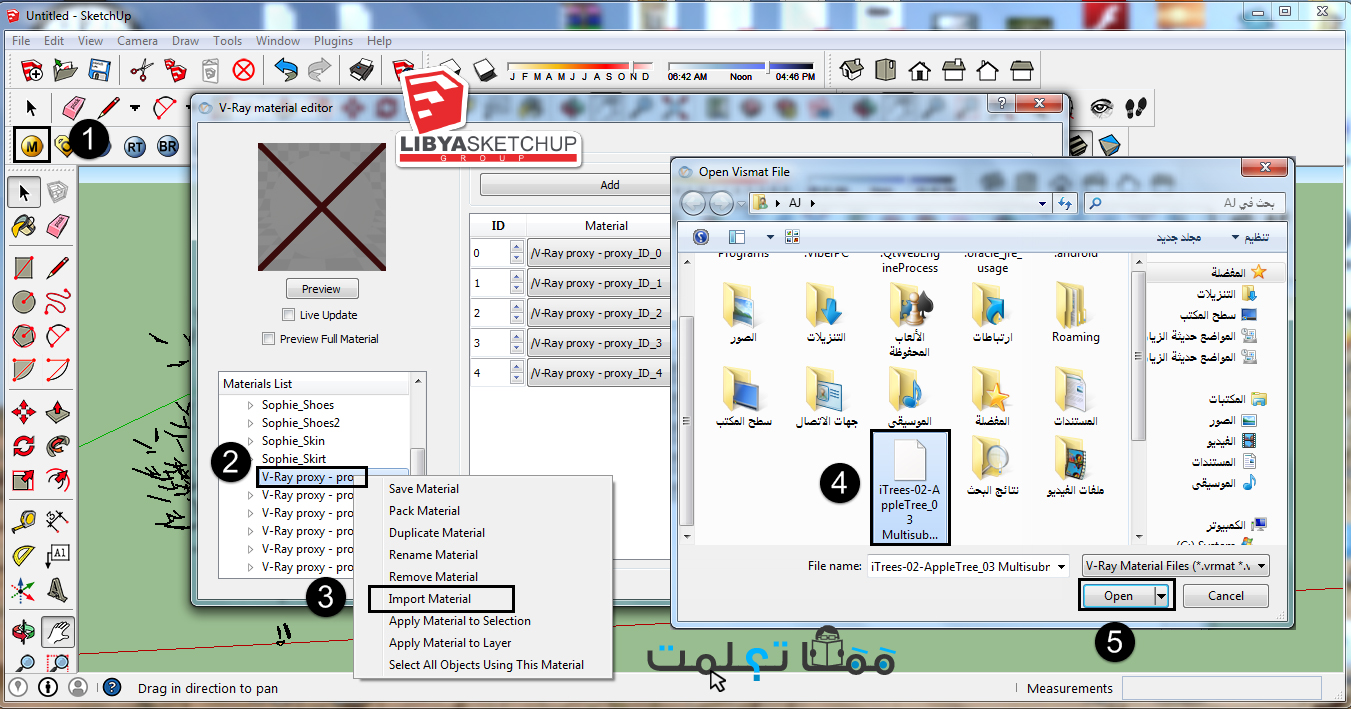Viewport: 1351px width, 709px height.
Task: Click the V-Ray RT render icon
Action: (136, 147)
